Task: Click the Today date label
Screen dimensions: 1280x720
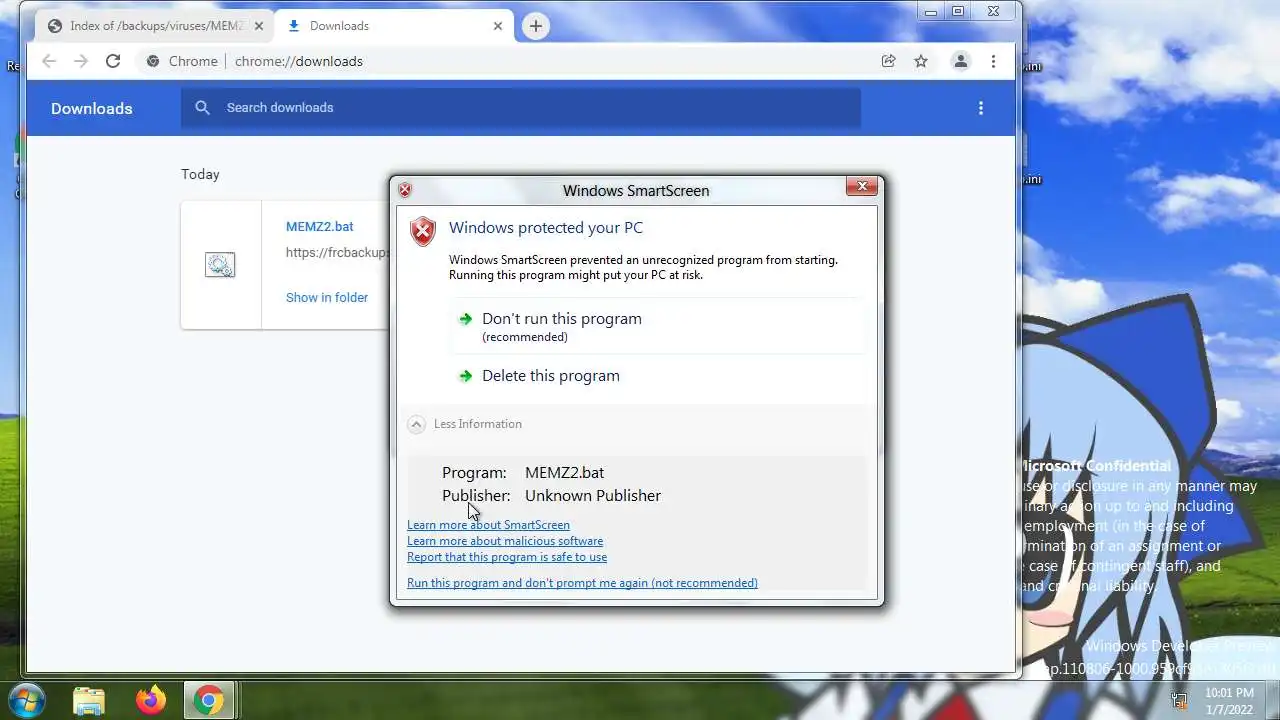Action: tap(200, 174)
